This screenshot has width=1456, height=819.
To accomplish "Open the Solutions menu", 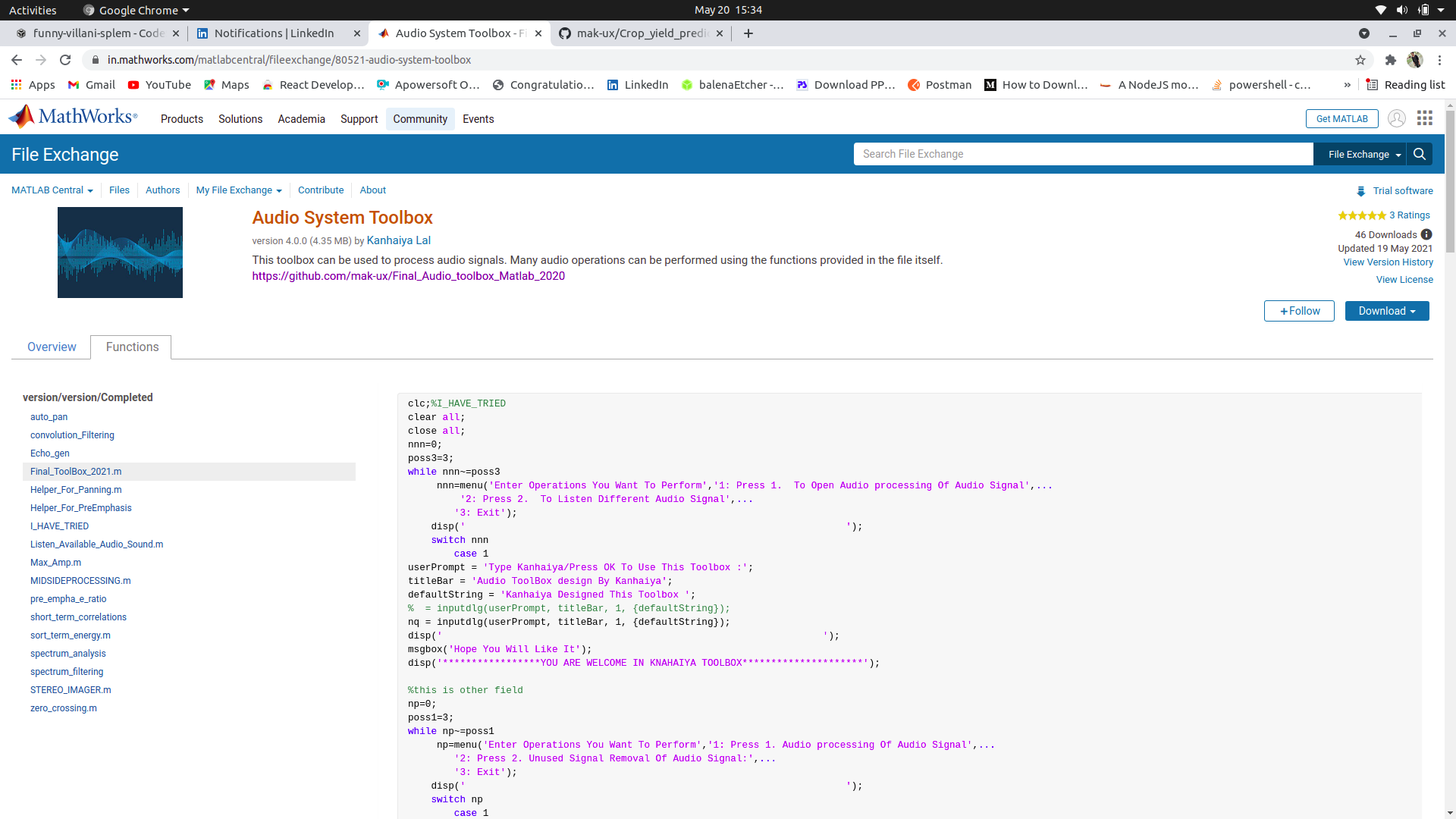I will [x=240, y=119].
